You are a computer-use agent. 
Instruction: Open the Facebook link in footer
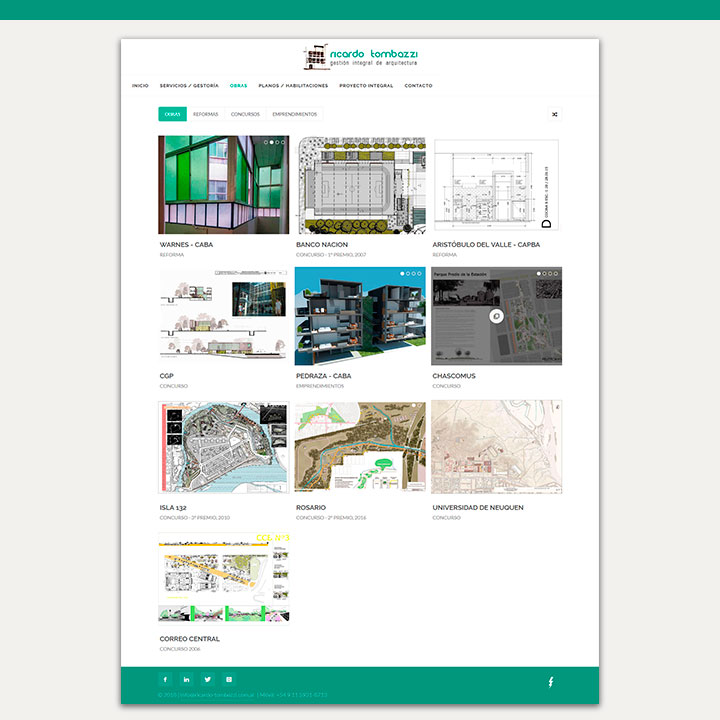click(x=166, y=679)
